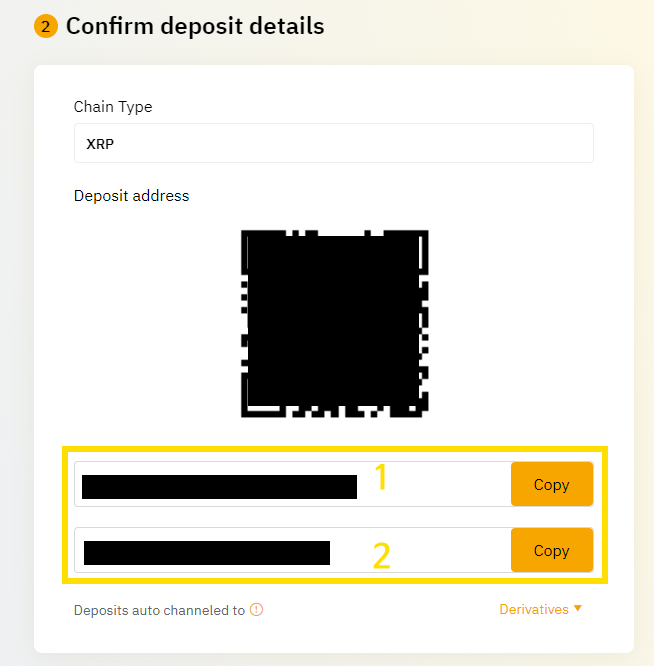Click the "Chain Type" label
Viewport: 654px width, 666px height.
coord(113,107)
